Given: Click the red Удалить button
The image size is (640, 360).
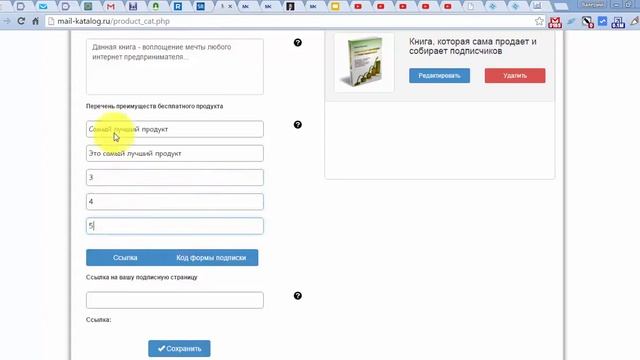Looking at the screenshot, I should 515,76.
